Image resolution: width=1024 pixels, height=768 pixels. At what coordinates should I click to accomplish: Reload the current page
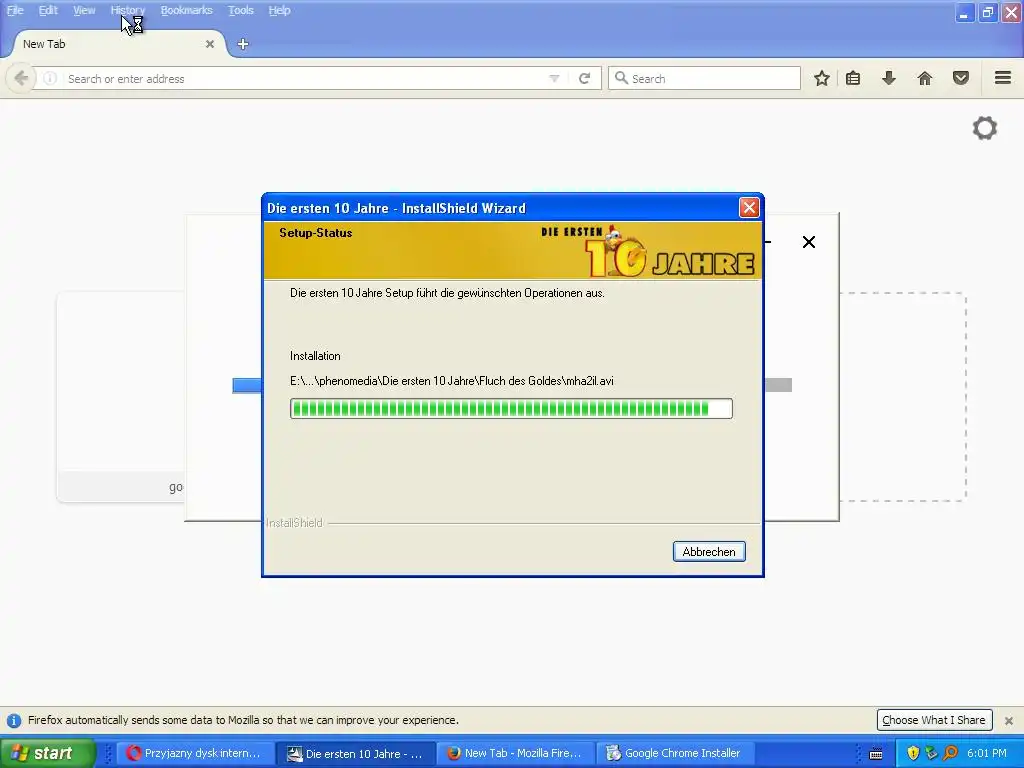point(584,78)
